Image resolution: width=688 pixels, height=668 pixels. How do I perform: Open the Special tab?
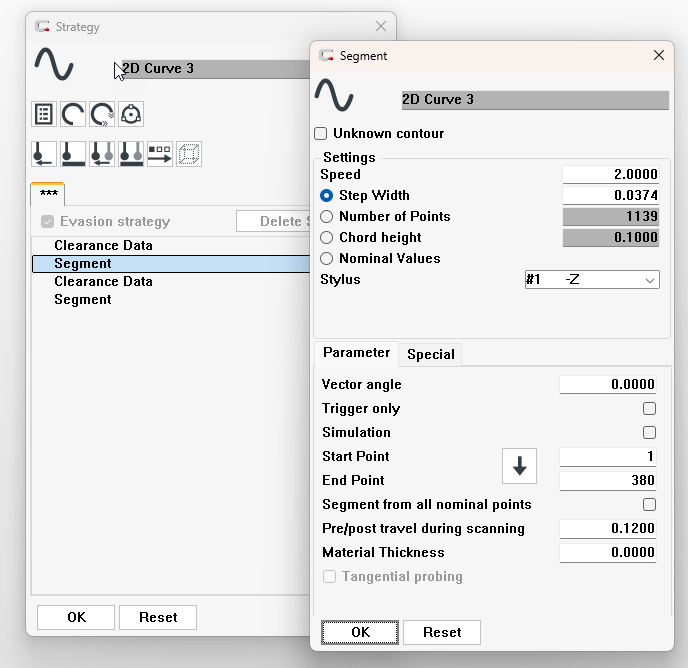pyautogui.click(x=430, y=355)
